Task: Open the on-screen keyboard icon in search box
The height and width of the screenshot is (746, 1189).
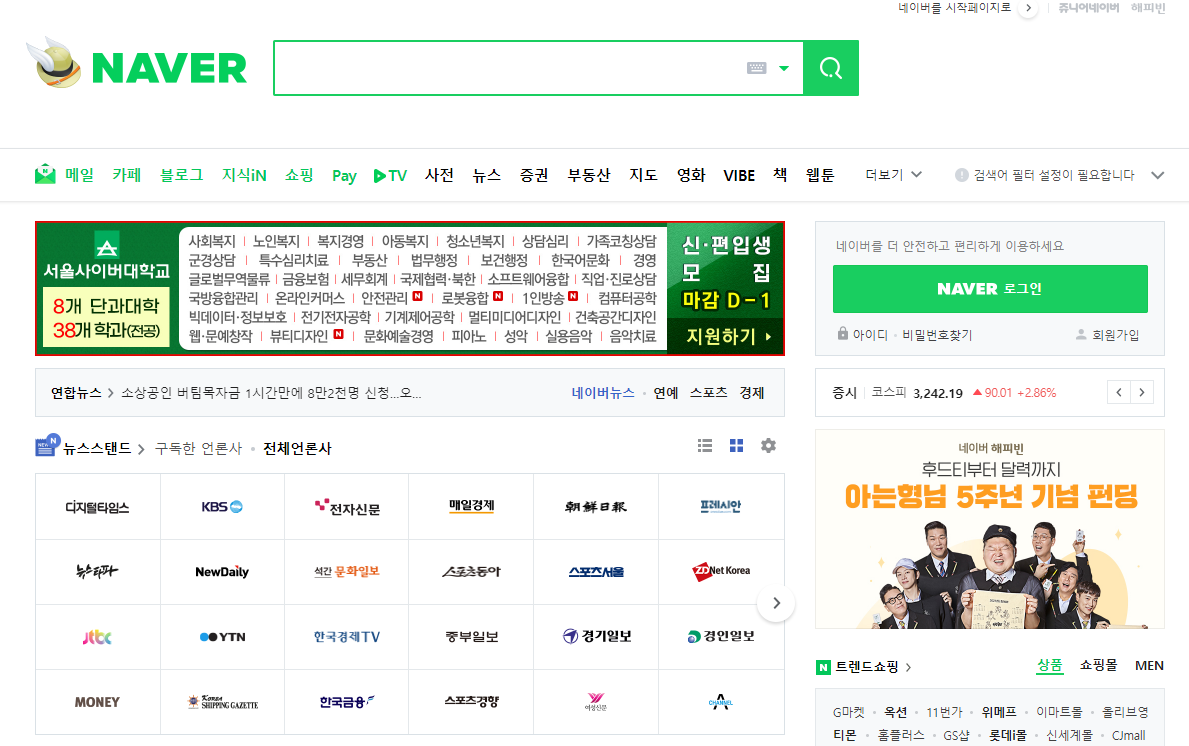Action: click(757, 68)
